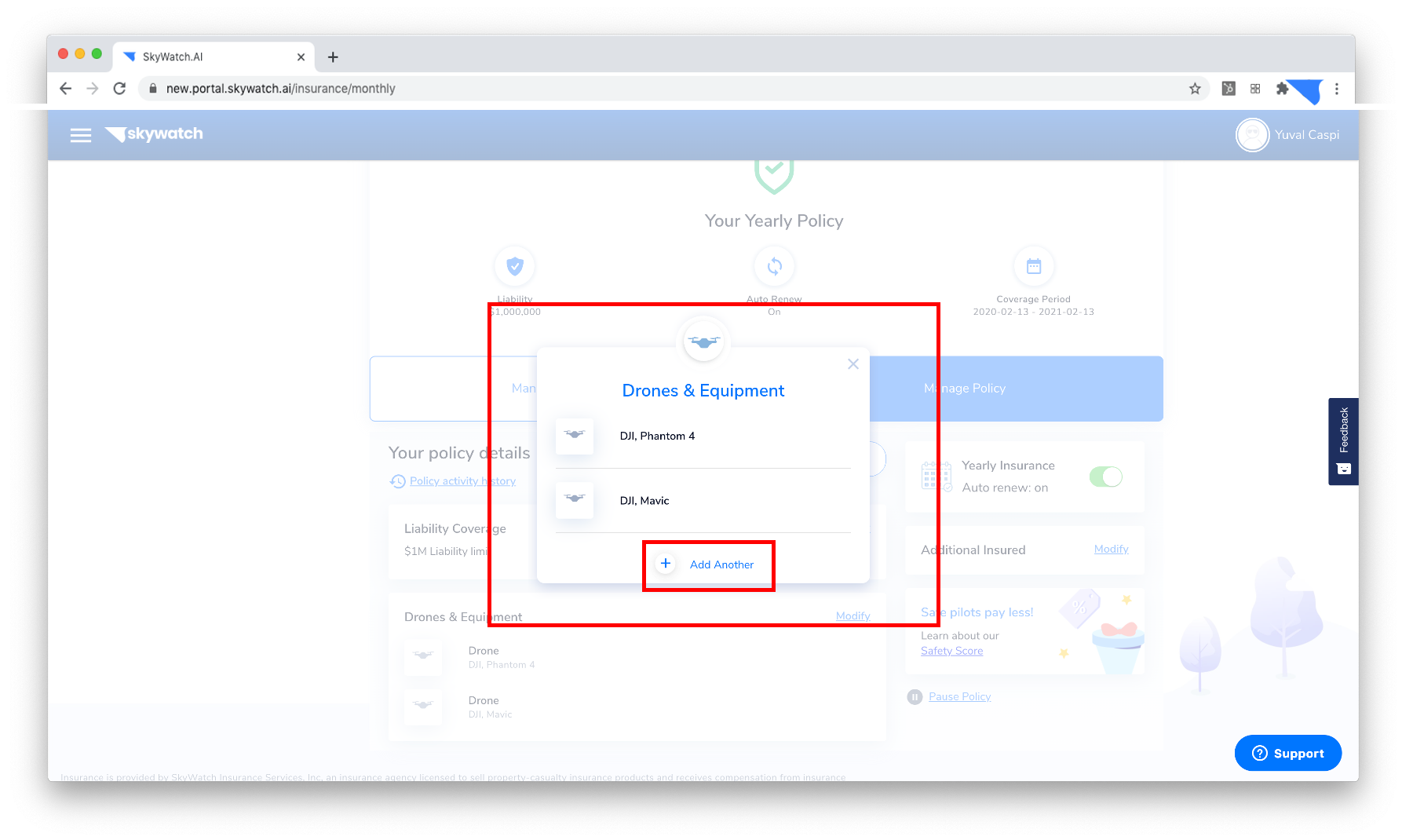Close the SkyWatch.AI browser tab

coord(301,57)
